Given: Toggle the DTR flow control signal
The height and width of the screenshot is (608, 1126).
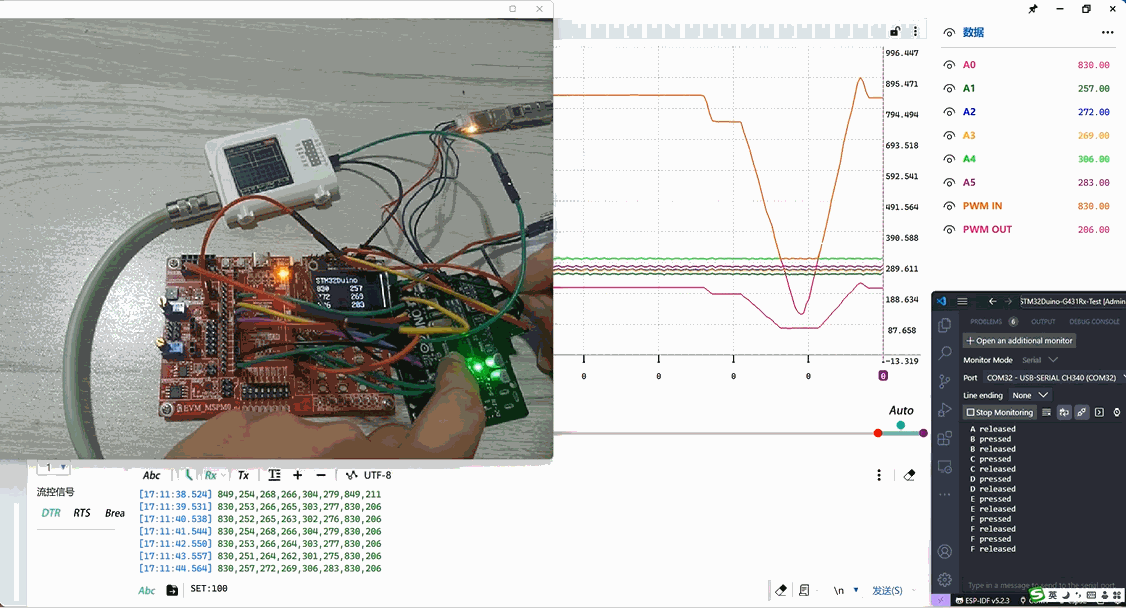Looking at the screenshot, I should click(51, 513).
